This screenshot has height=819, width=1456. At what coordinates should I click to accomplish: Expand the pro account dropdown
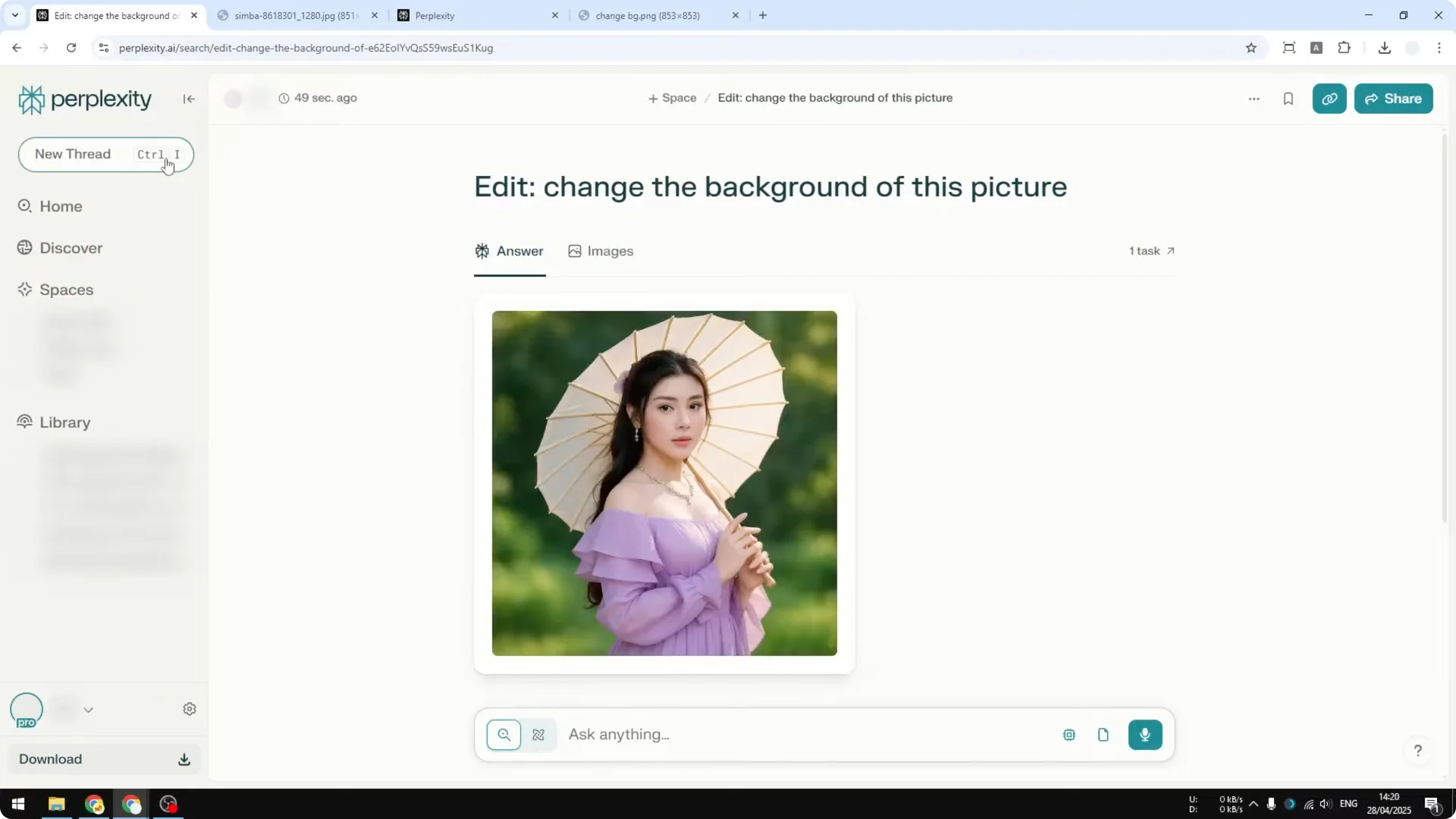89,709
